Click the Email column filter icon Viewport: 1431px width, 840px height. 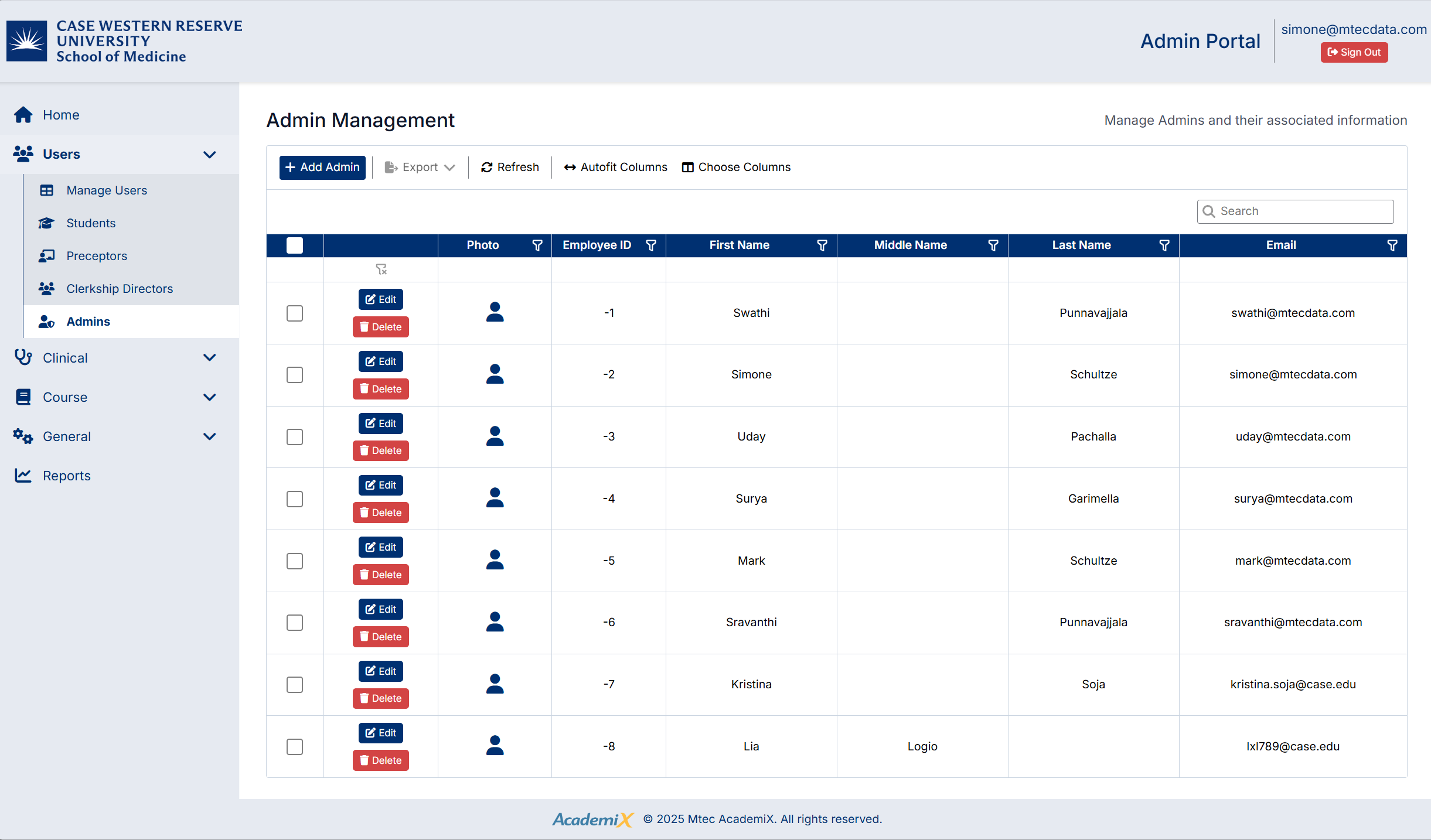1392,245
